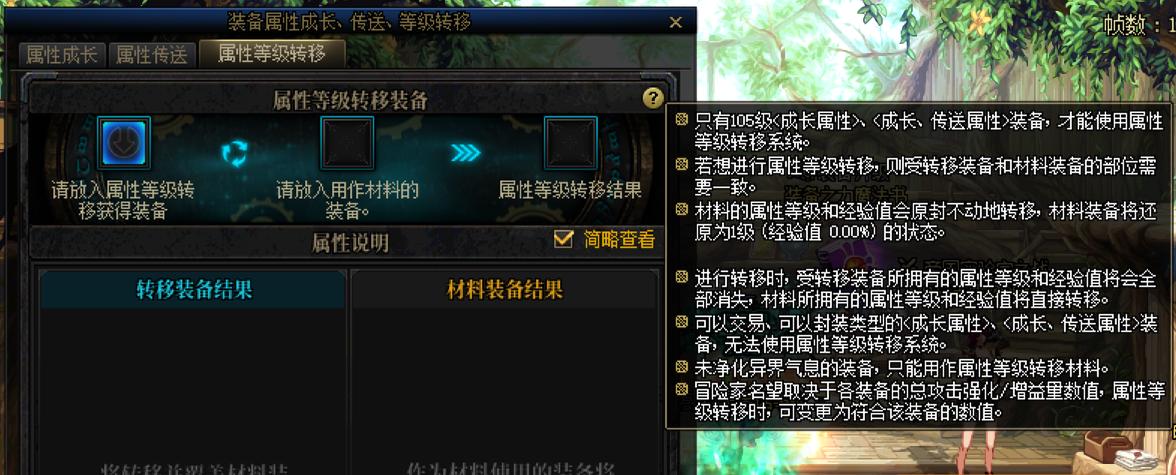Click the circular swap arrows icon
The height and width of the screenshot is (475, 1176).
coord(235,153)
